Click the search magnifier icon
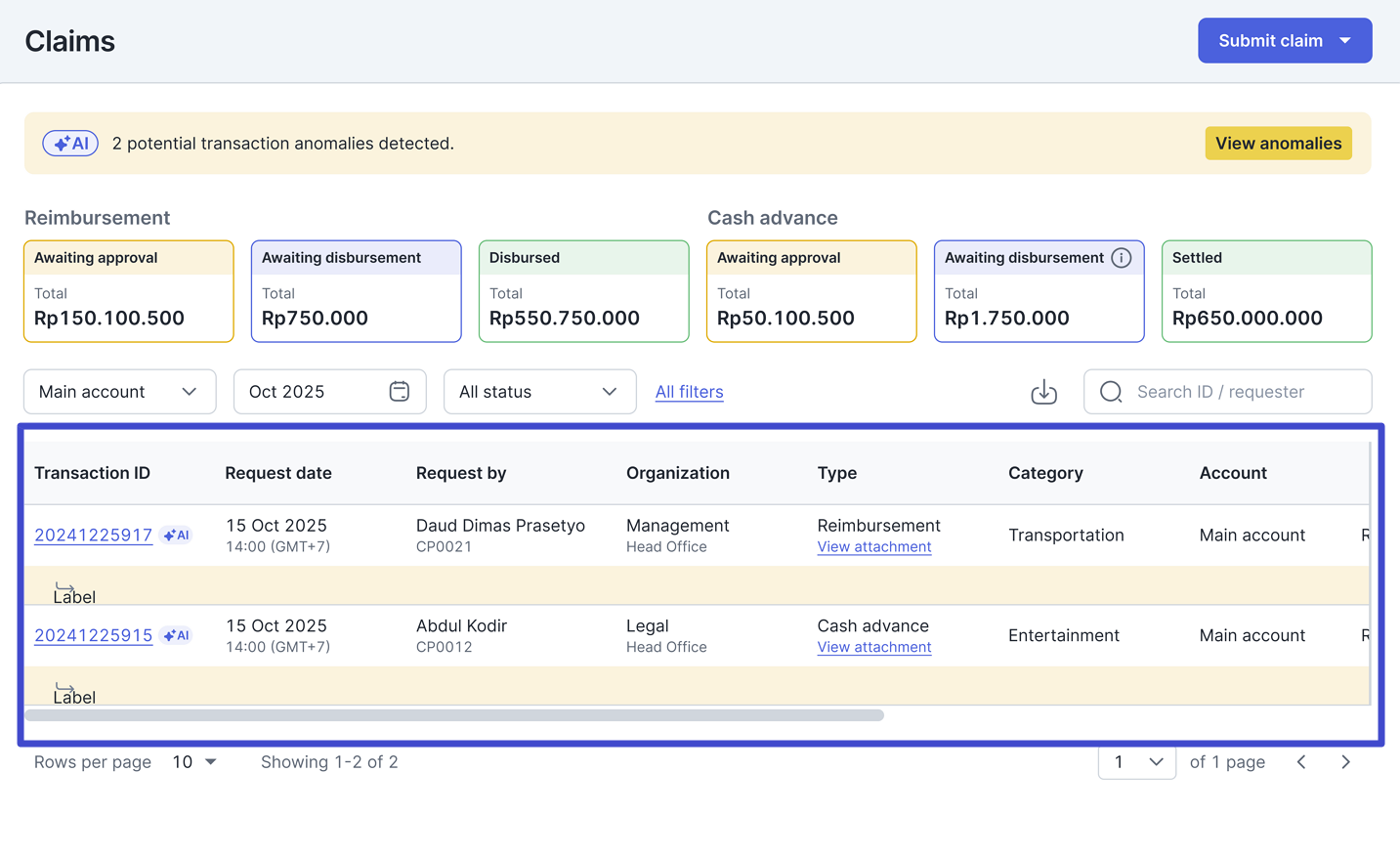The image size is (1400, 858). 1111,392
